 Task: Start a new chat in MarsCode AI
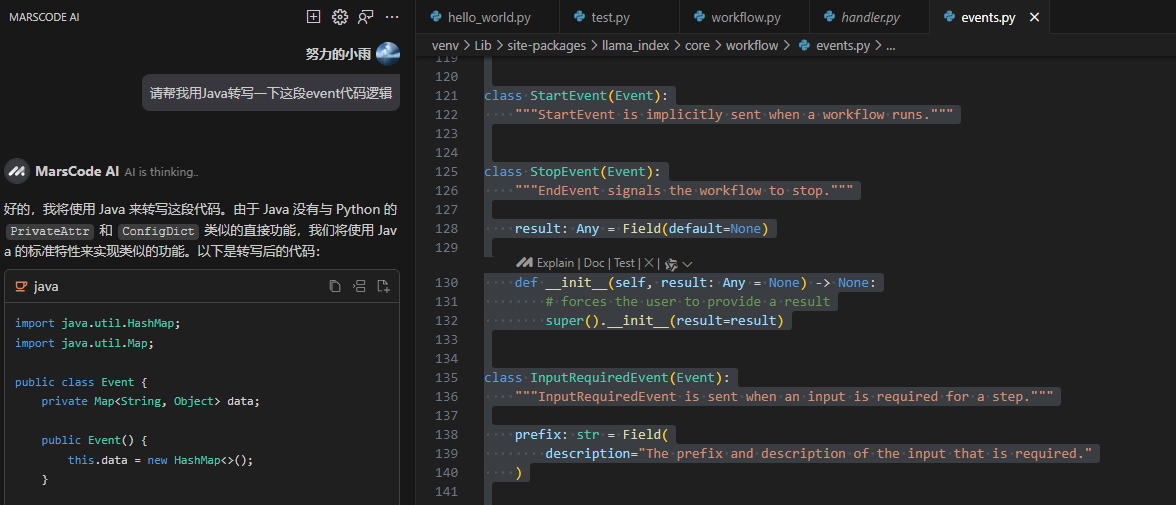[314, 17]
